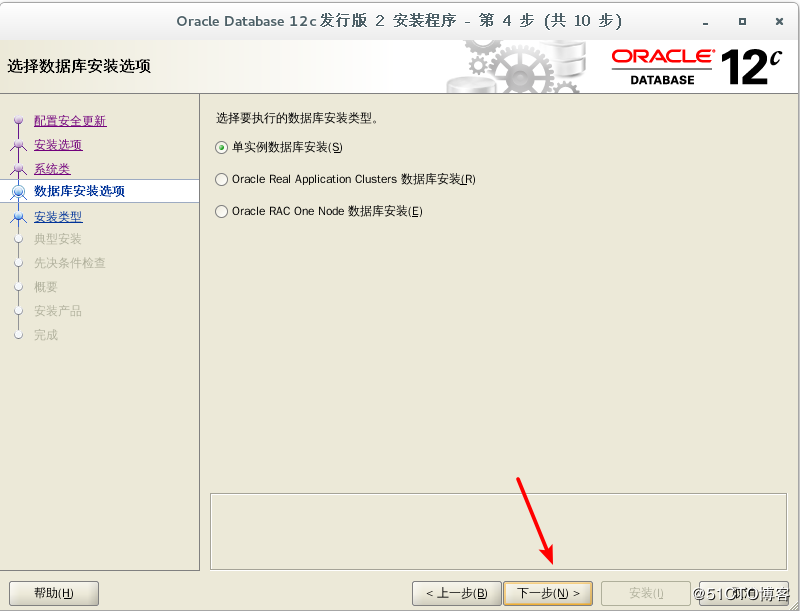Click the step marker beside 先决条件检查
The height and width of the screenshot is (611, 800).
[19, 263]
